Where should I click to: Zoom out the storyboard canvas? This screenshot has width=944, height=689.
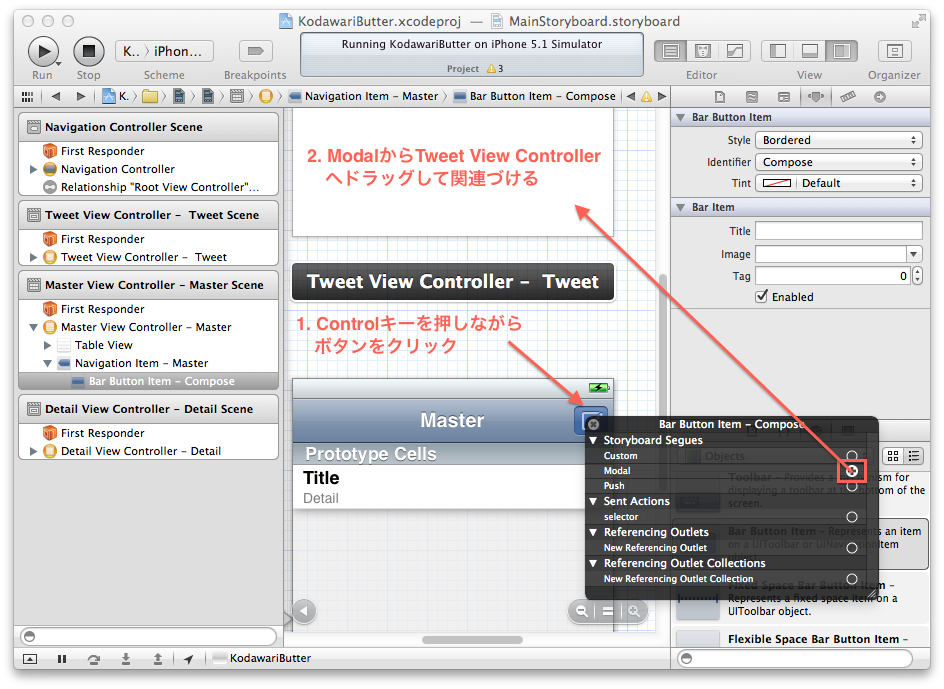click(582, 611)
